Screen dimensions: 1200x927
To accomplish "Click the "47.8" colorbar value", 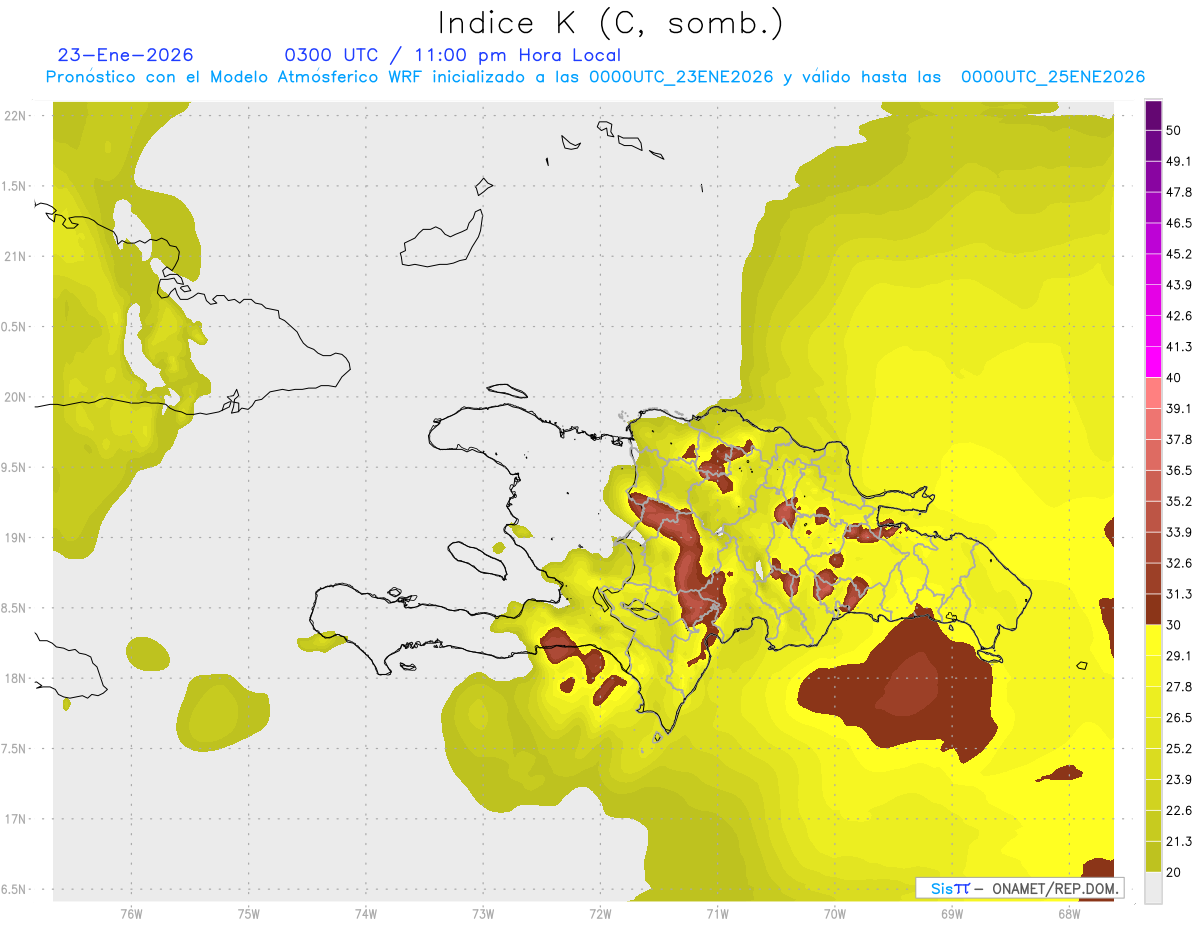I will [x=1179, y=192].
